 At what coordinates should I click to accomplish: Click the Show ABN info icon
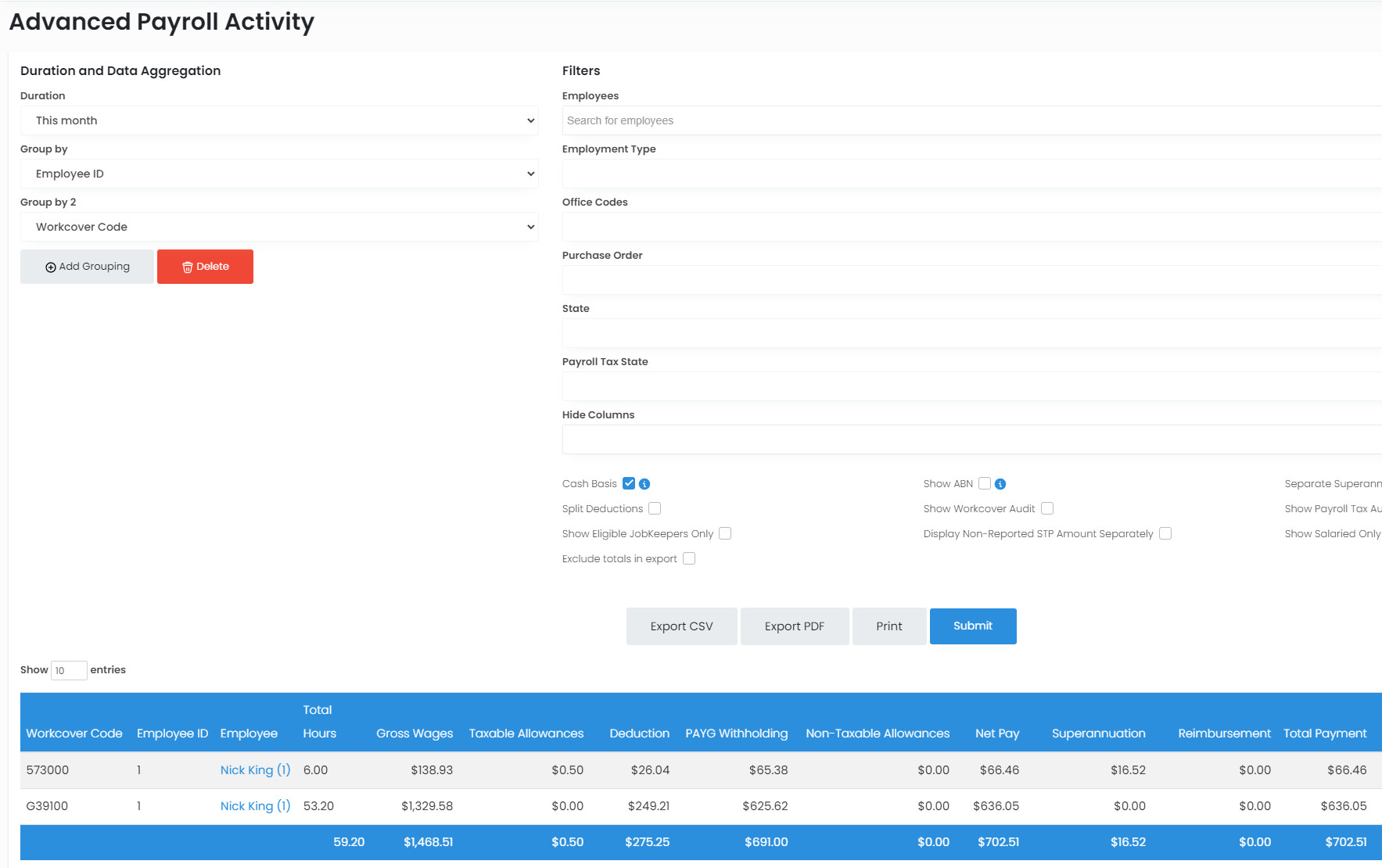tap(1000, 484)
